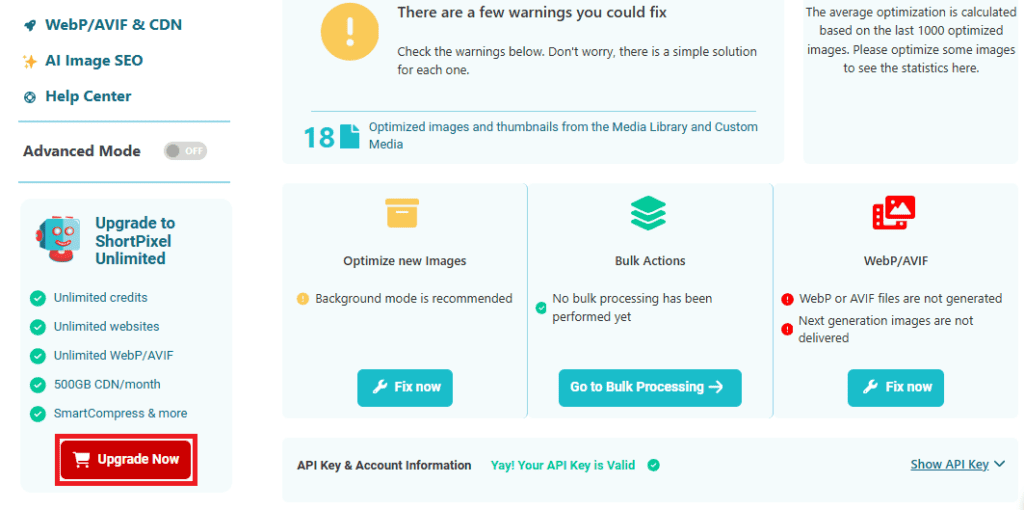Click the Optimize new Images archive box icon
Viewport: 1024px width, 510px height.
pyautogui.click(x=402, y=213)
